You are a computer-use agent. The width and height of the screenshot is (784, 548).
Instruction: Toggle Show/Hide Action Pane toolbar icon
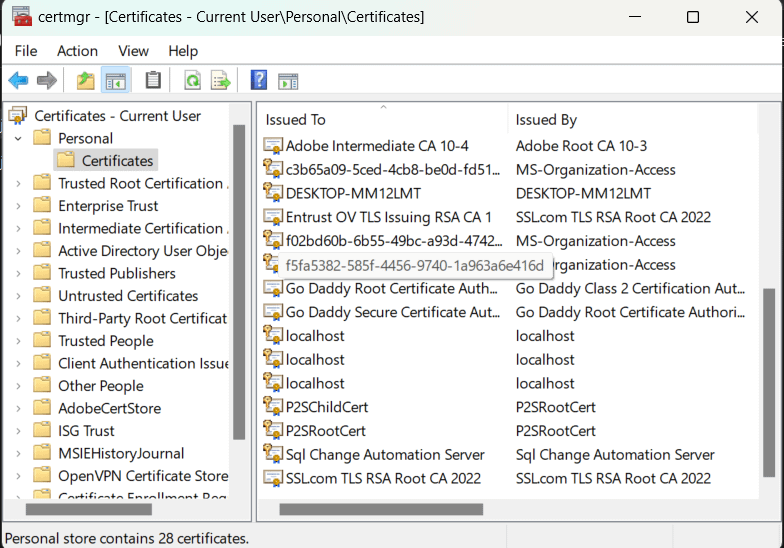pos(288,81)
